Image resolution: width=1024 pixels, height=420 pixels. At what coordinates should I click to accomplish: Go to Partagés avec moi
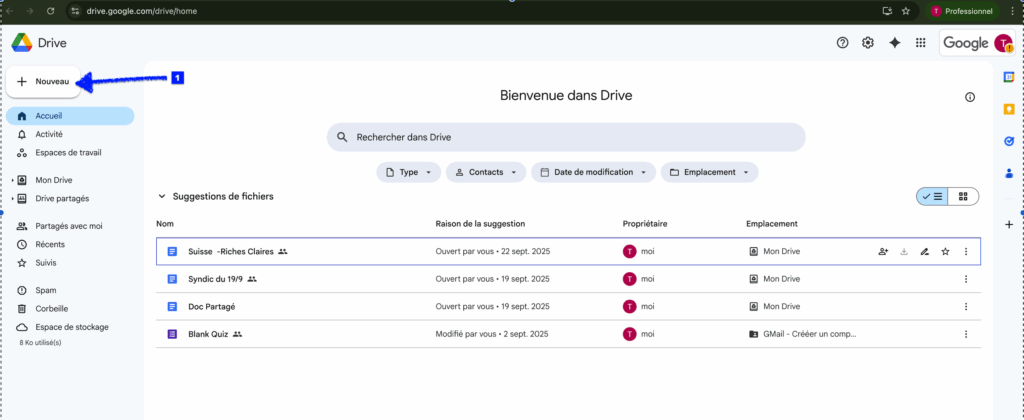(68, 226)
